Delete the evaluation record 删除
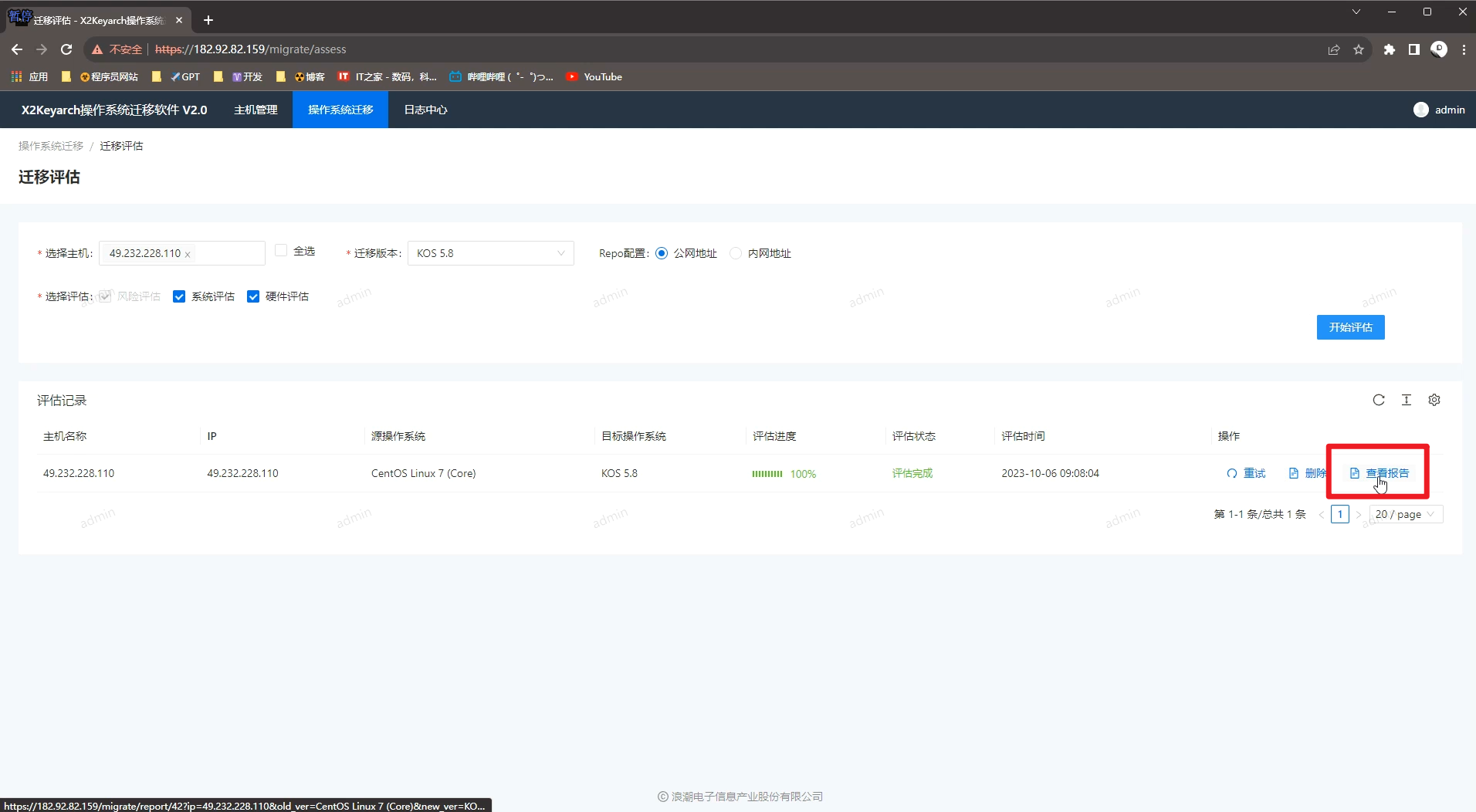Image resolution: width=1476 pixels, height=812 pixels. [x=1307, y=473]
